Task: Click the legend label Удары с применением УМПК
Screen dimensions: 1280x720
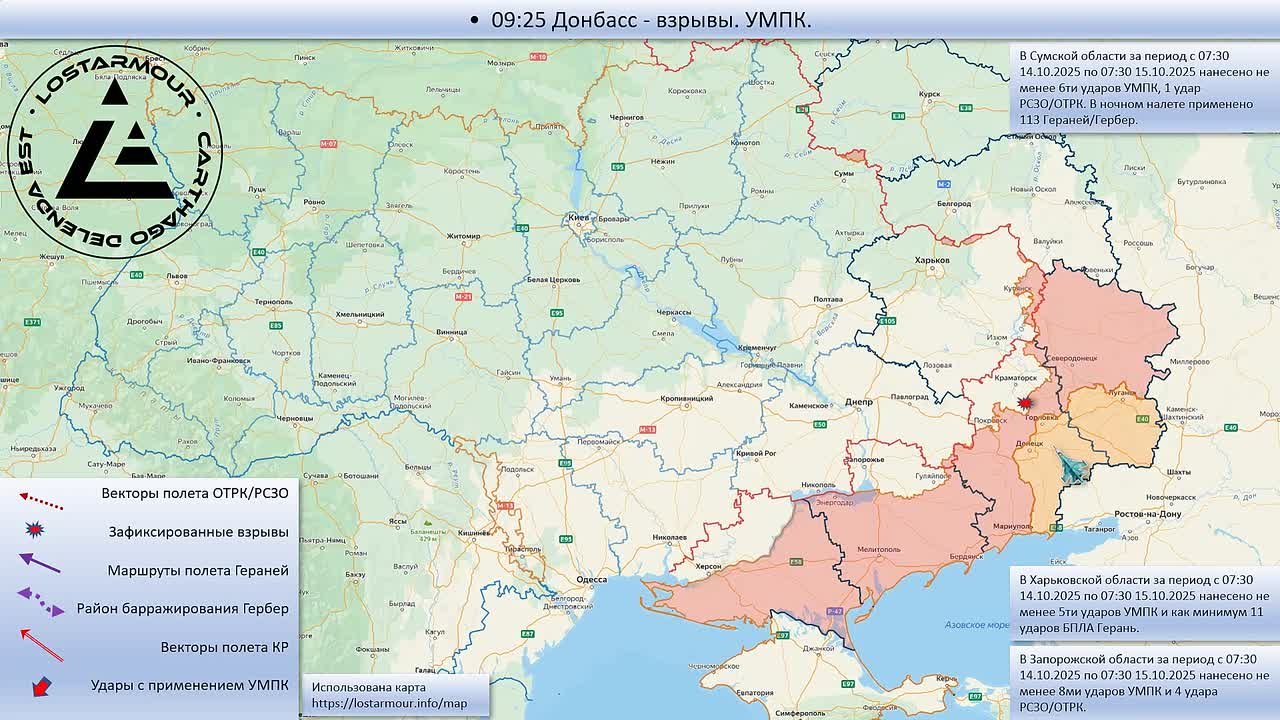Action: (189, 685)
